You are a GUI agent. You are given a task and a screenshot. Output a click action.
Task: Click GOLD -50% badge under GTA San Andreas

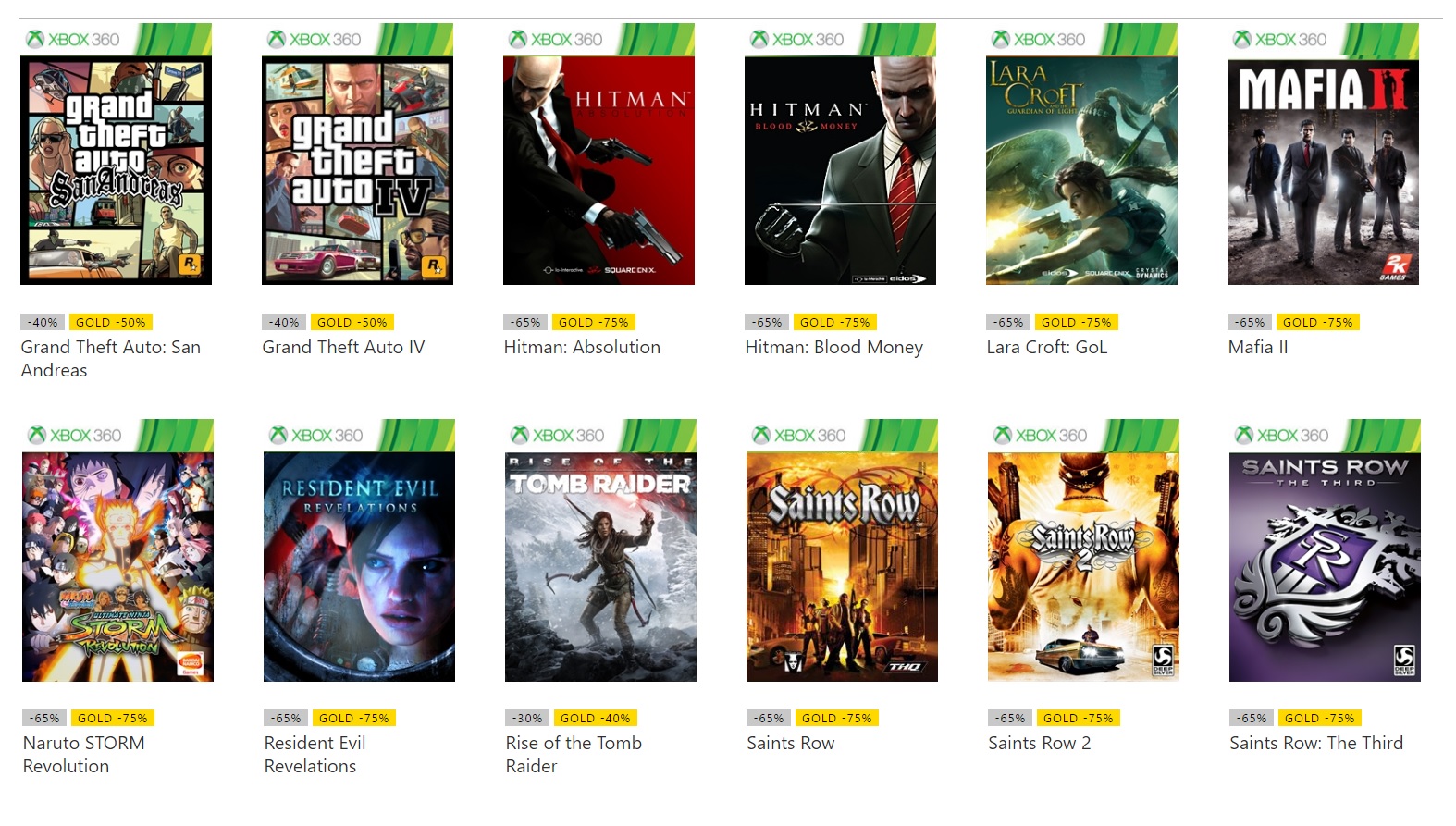click(x=111, y=322)
